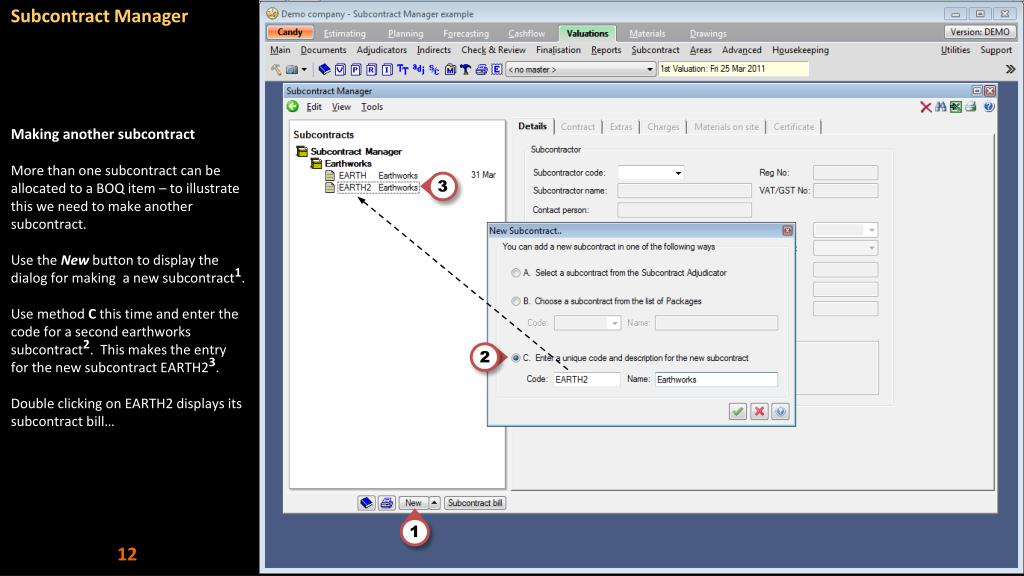Open the no master dropdown
Screen dimensions: 1024x576
649,69
